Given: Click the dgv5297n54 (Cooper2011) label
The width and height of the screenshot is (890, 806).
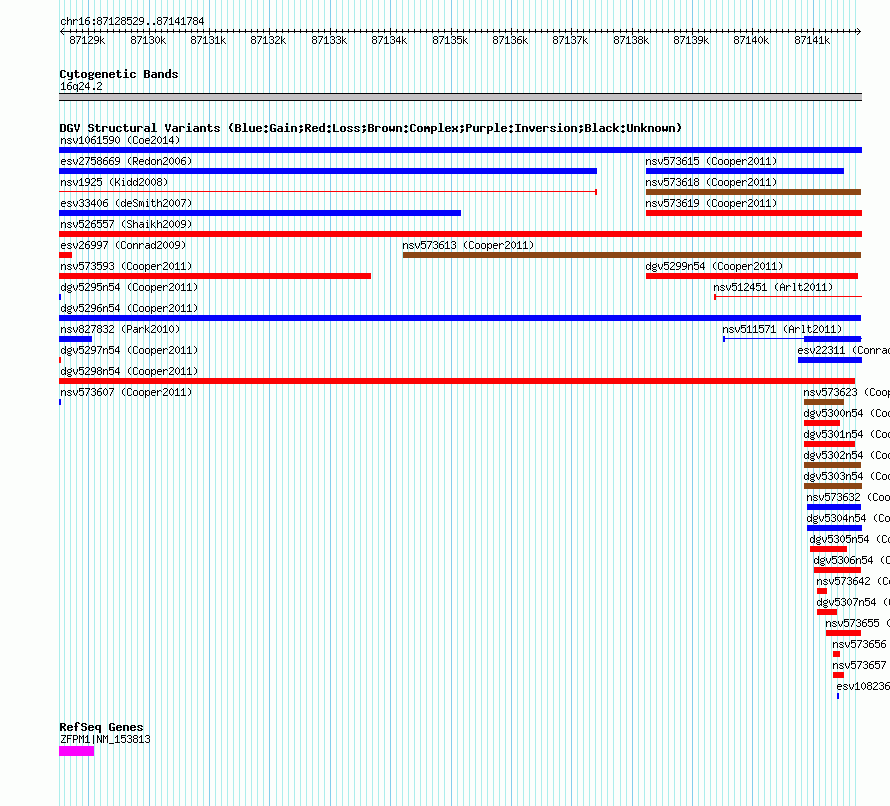Looking at the screenshot, I should click(x=129, y=350).
